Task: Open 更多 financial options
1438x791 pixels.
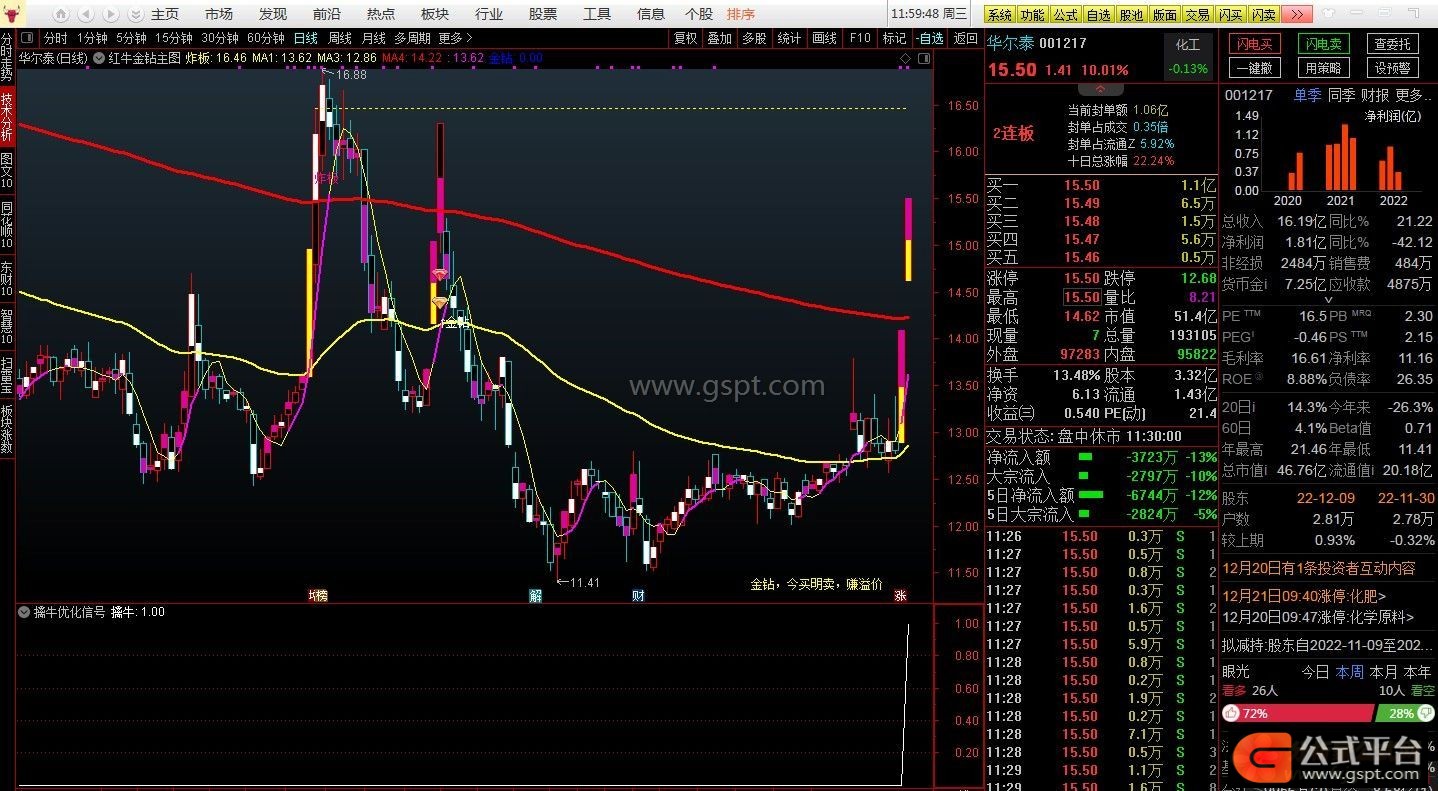Action: click(1413, 95)
